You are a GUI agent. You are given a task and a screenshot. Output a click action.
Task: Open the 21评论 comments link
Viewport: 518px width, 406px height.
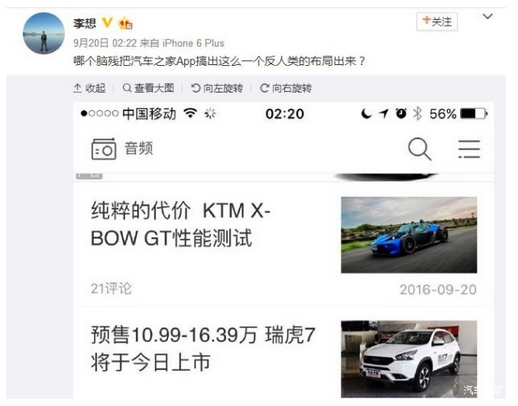point(111,289)
